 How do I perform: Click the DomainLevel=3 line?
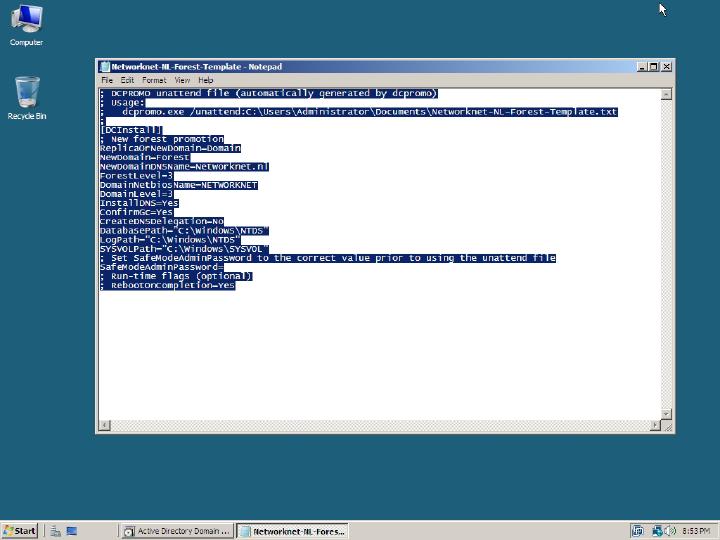point(136,194)
